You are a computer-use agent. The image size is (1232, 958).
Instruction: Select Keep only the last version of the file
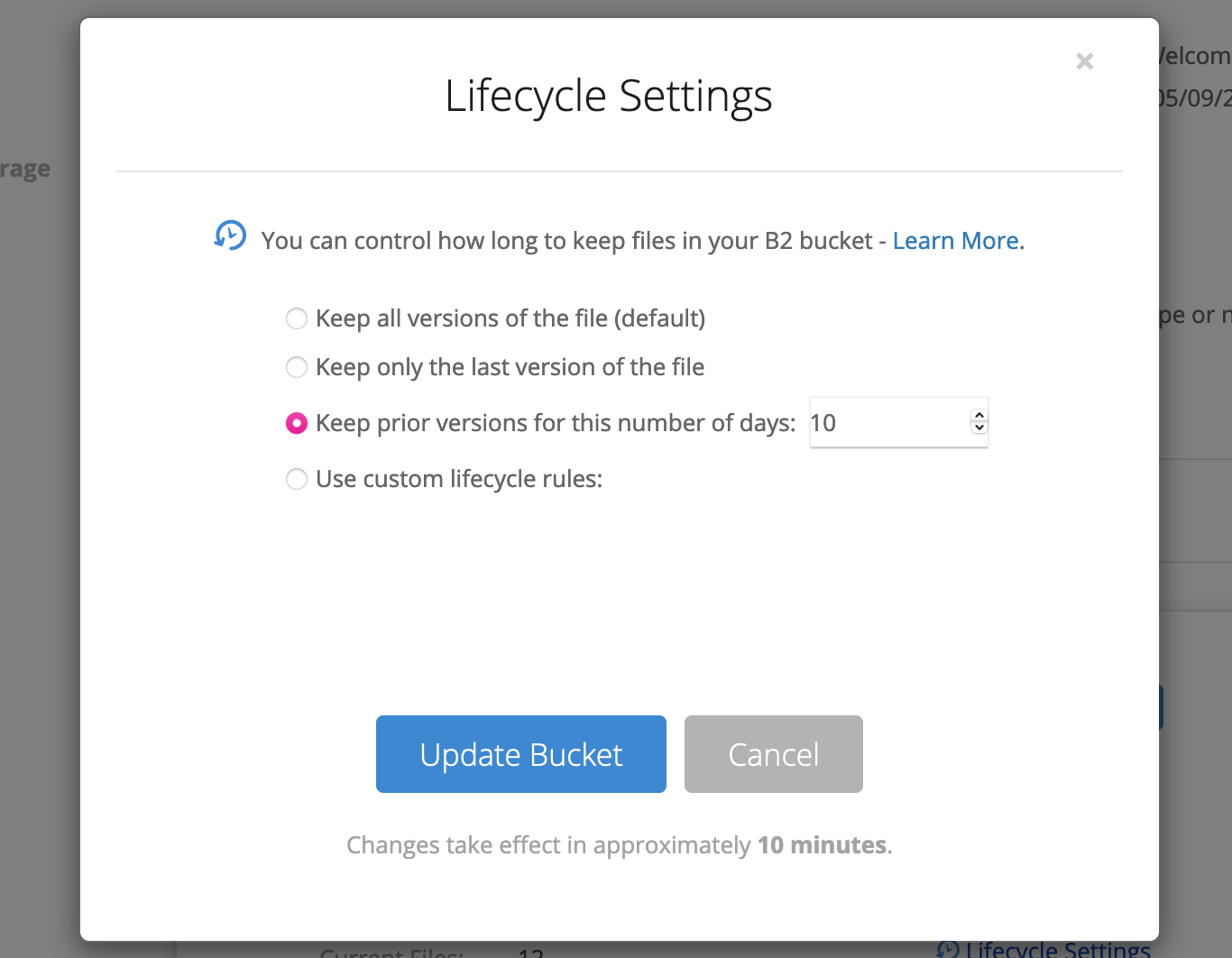click(x=297, y=367)
